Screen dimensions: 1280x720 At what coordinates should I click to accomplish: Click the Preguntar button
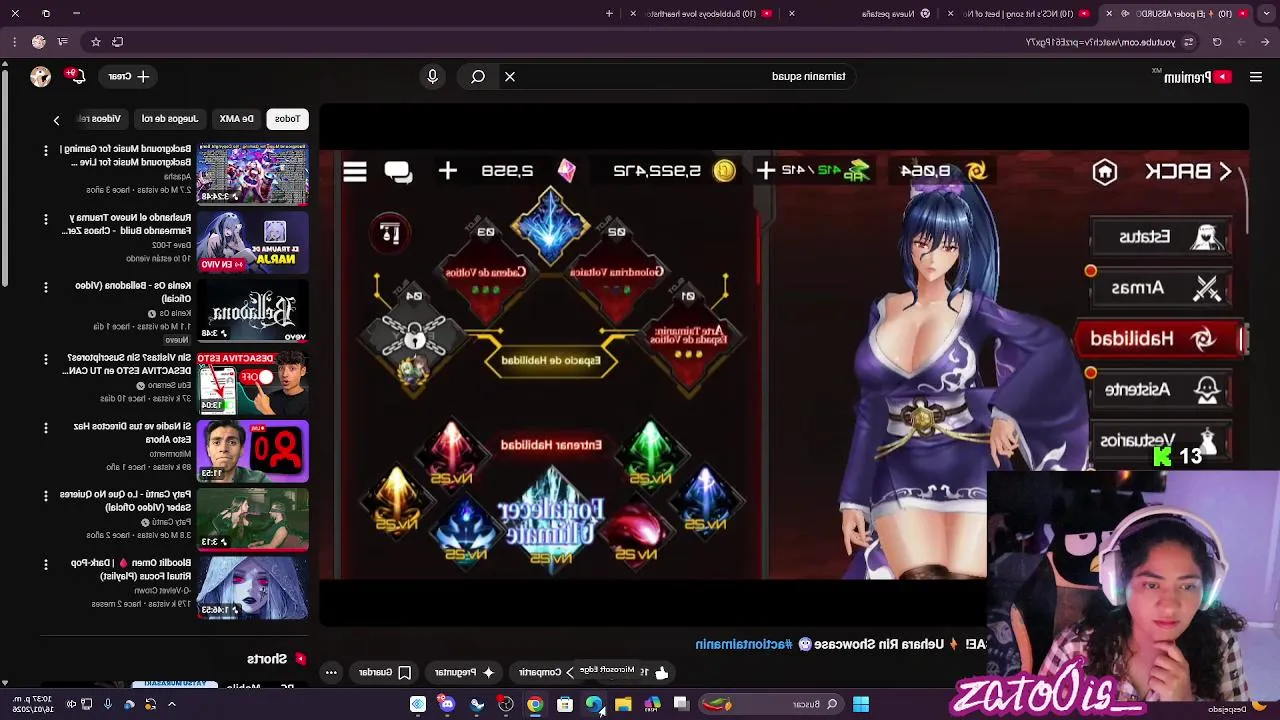click(463, 673)
